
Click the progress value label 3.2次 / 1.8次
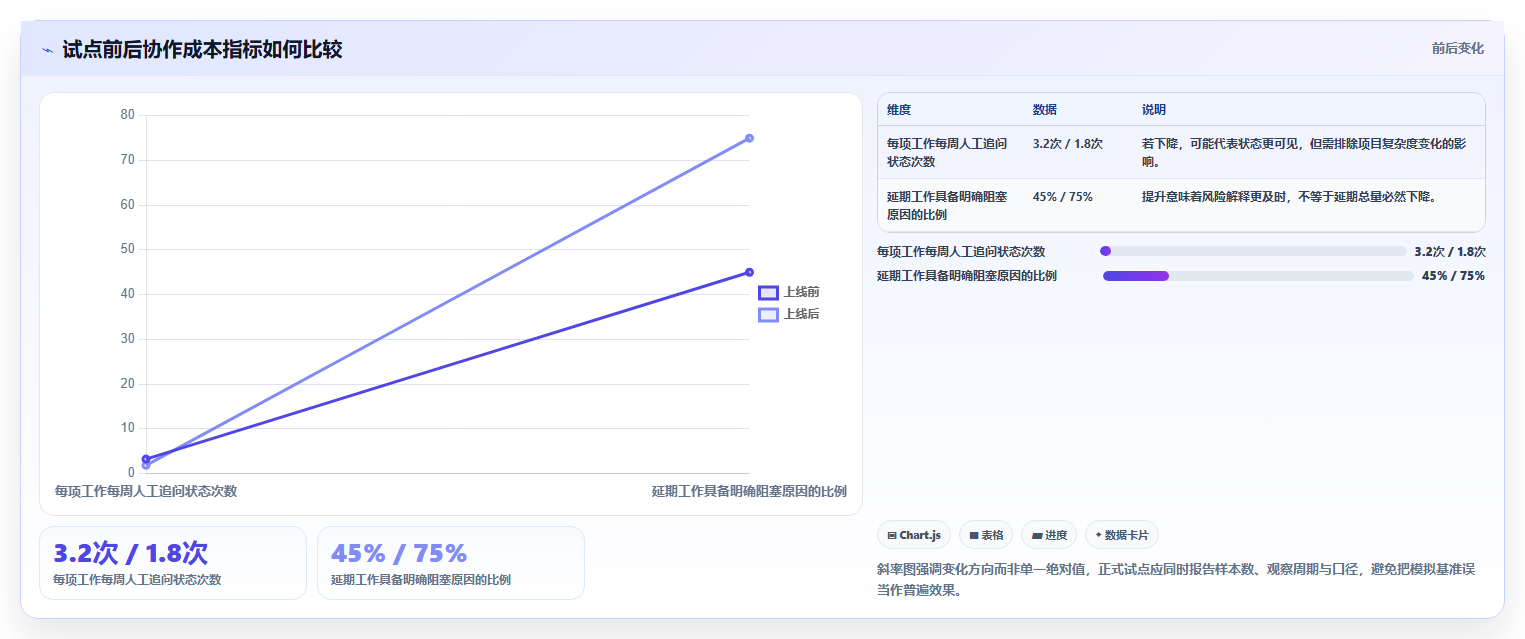(x=1450, y=251)
